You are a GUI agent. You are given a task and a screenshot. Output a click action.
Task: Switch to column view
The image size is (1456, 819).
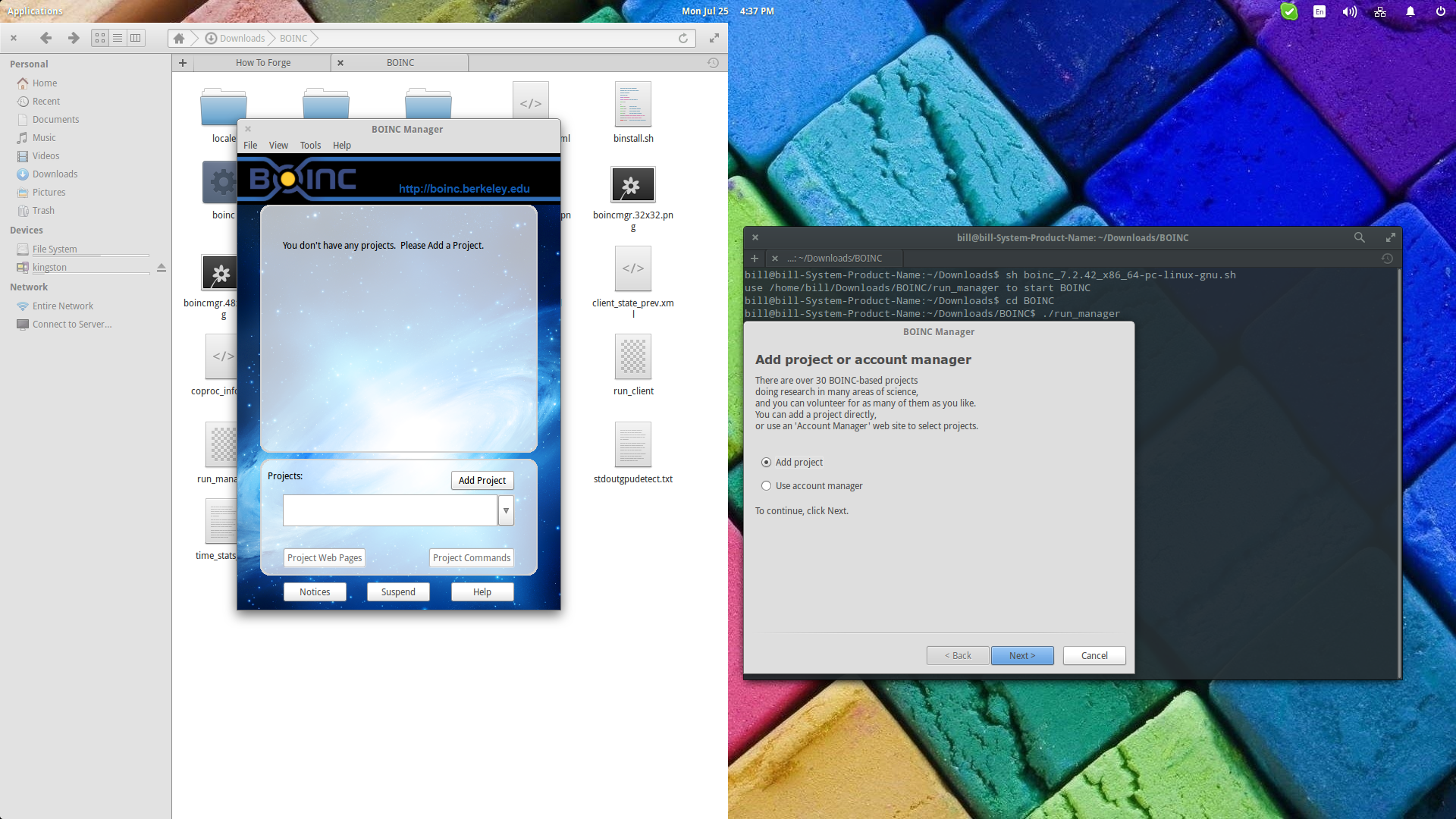click(135, 38)
